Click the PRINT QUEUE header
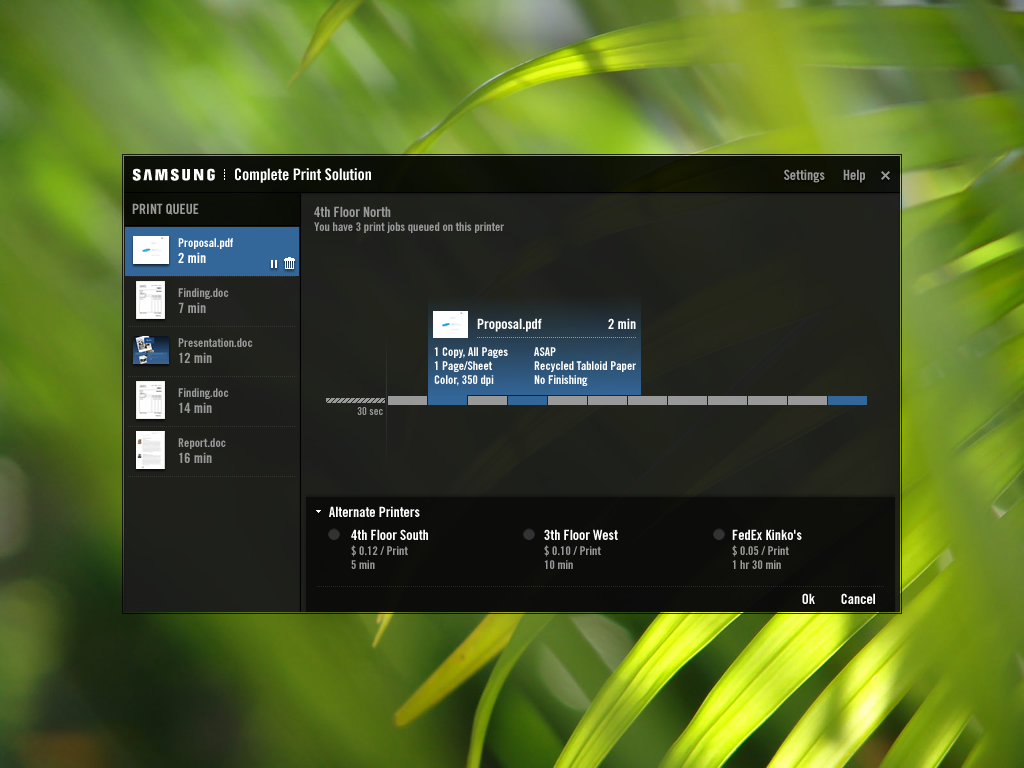Screen dimensions: 1024x768 coord(165,209)
